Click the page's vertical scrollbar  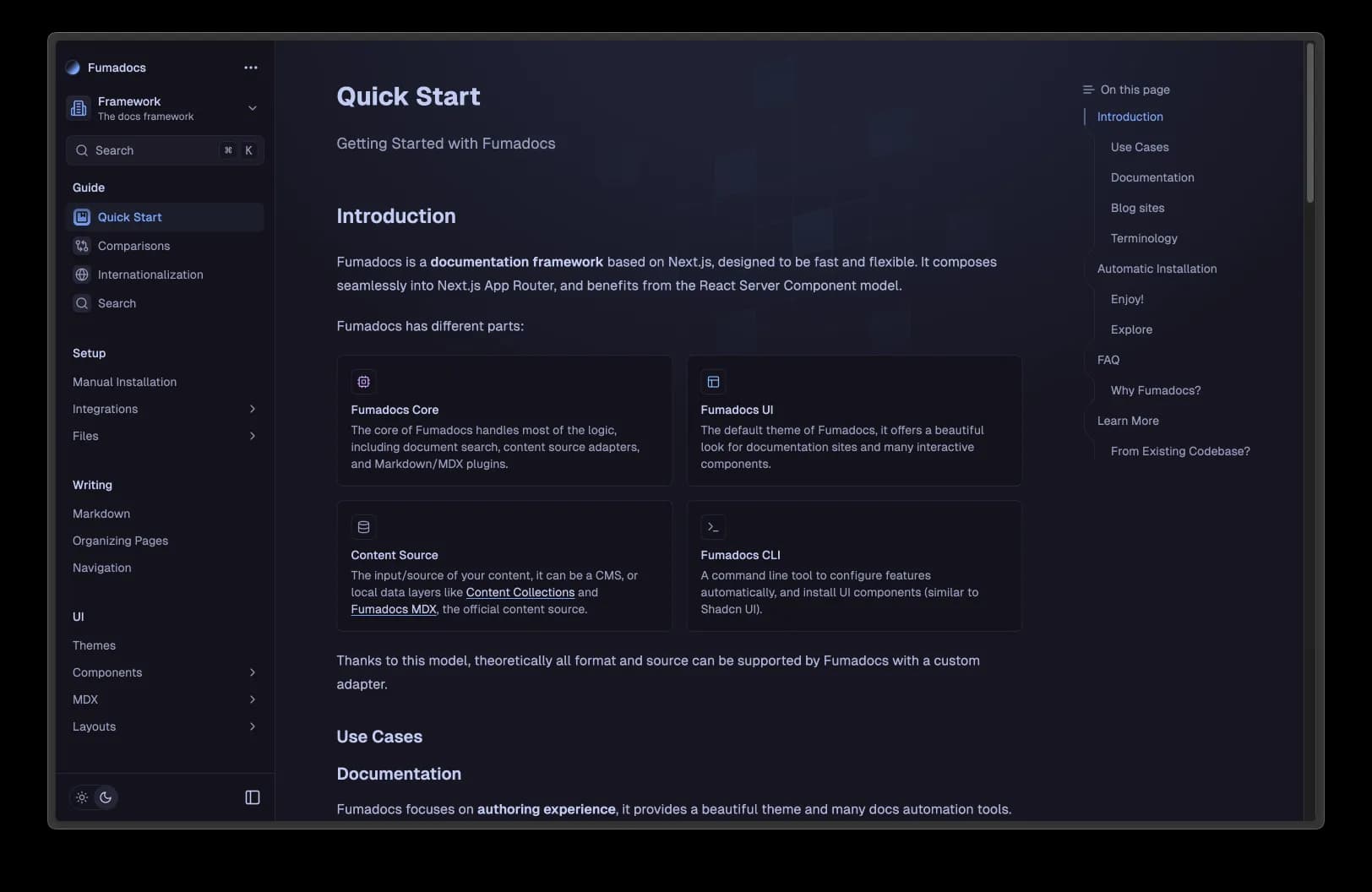(1310, 123)
